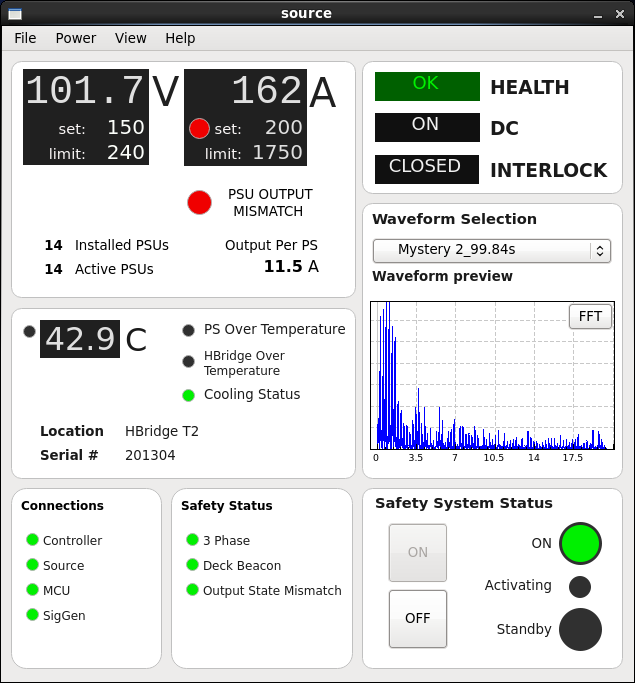Click the window menu icon in title bar
Screen dimensions: 635x683
[15, 14]
